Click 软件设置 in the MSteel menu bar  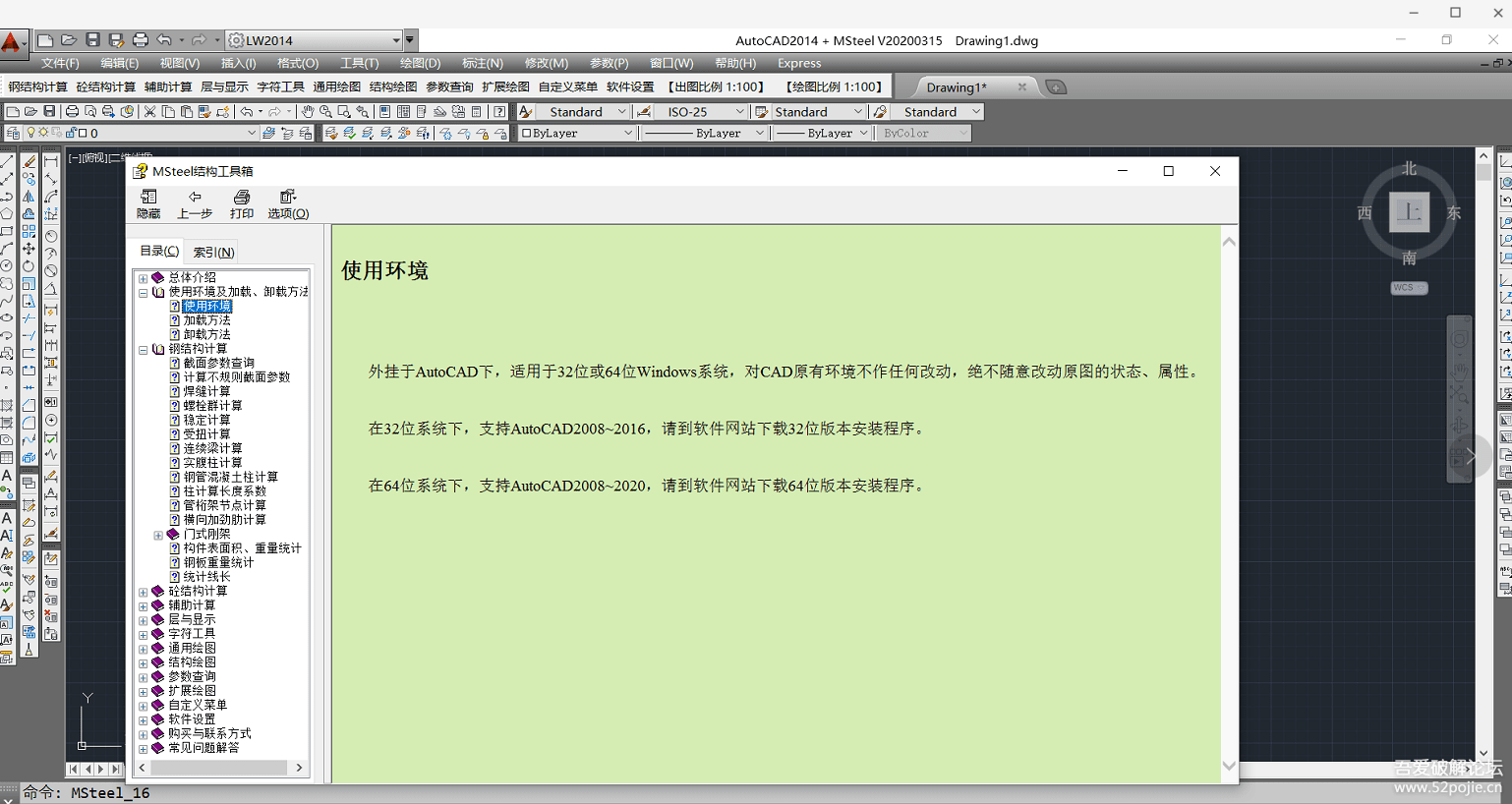click(x=630, y=86)
